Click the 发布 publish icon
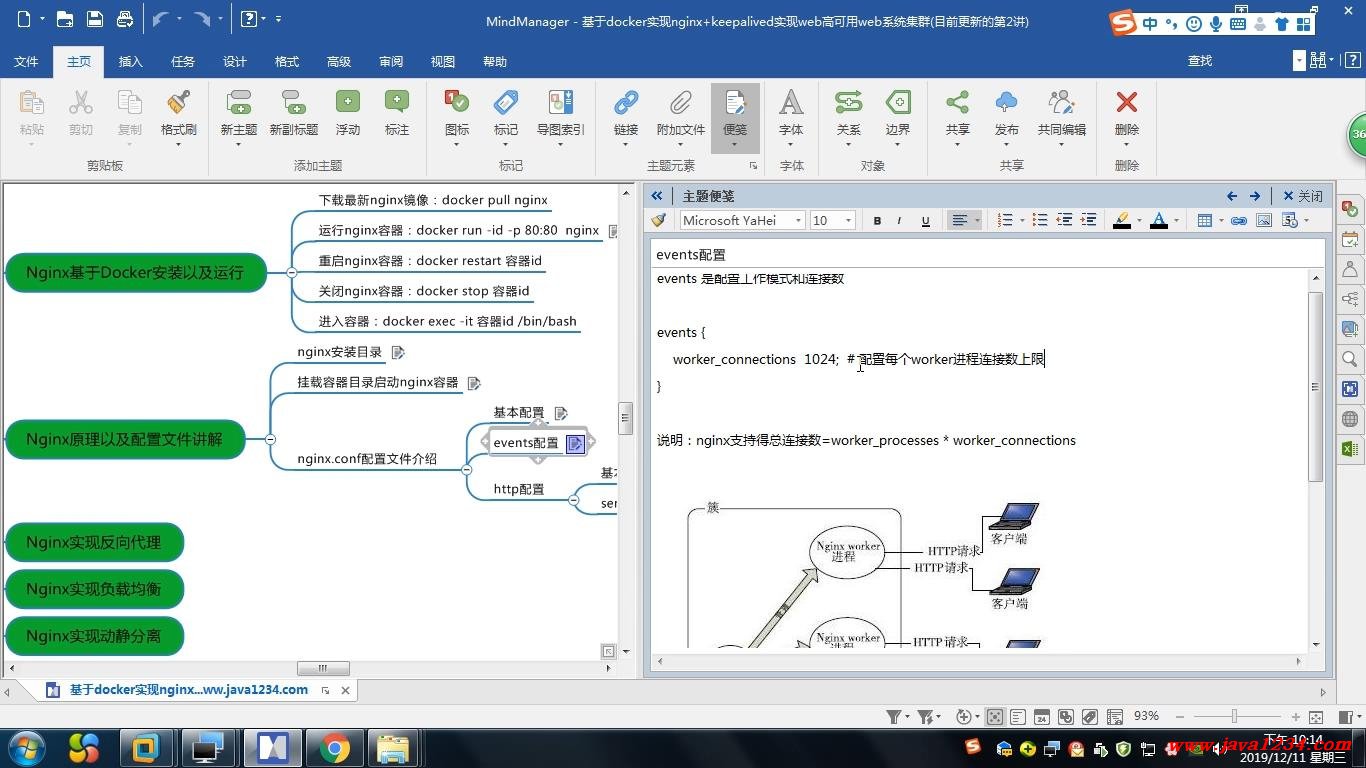This screenshot has height=768, width=1366. 1007,103
